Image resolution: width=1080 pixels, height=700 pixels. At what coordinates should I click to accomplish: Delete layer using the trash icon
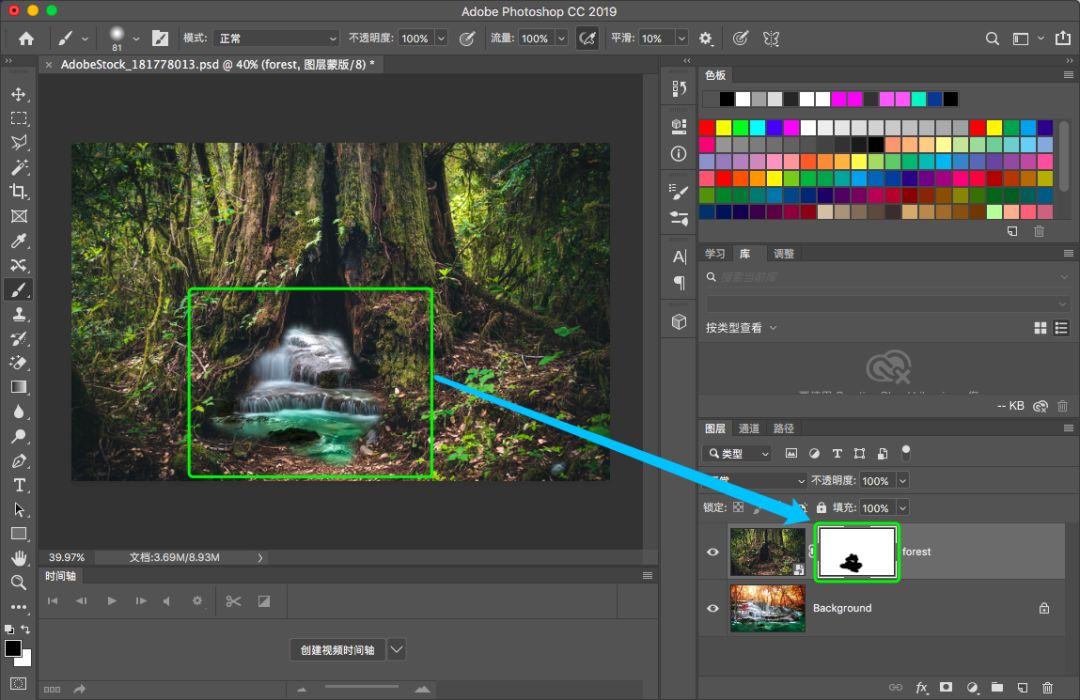(1047, 688)
